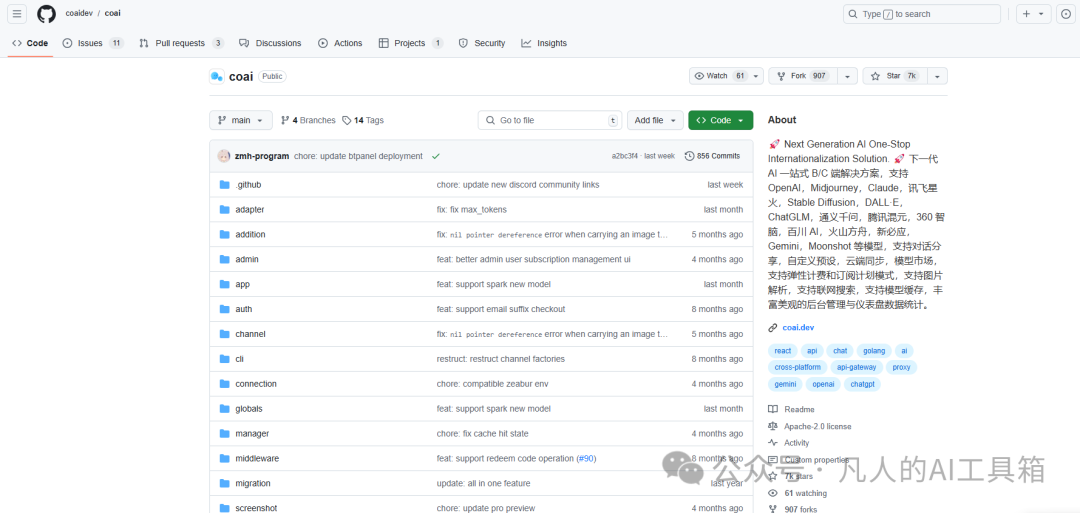Open zmh-program author link
The image size is (1080, 513).
tap(262, 156)
